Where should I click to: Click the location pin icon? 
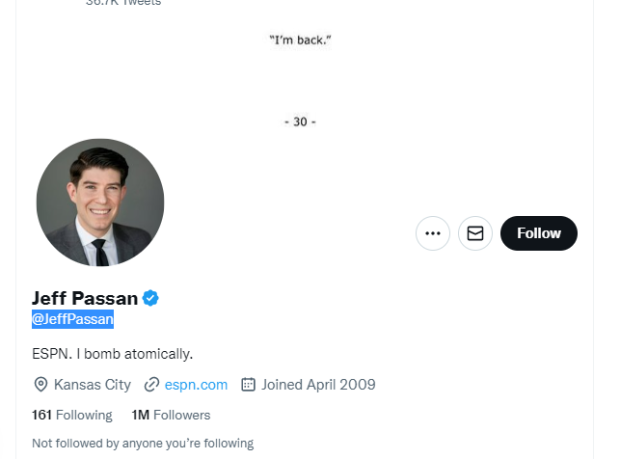coord(41,384)
